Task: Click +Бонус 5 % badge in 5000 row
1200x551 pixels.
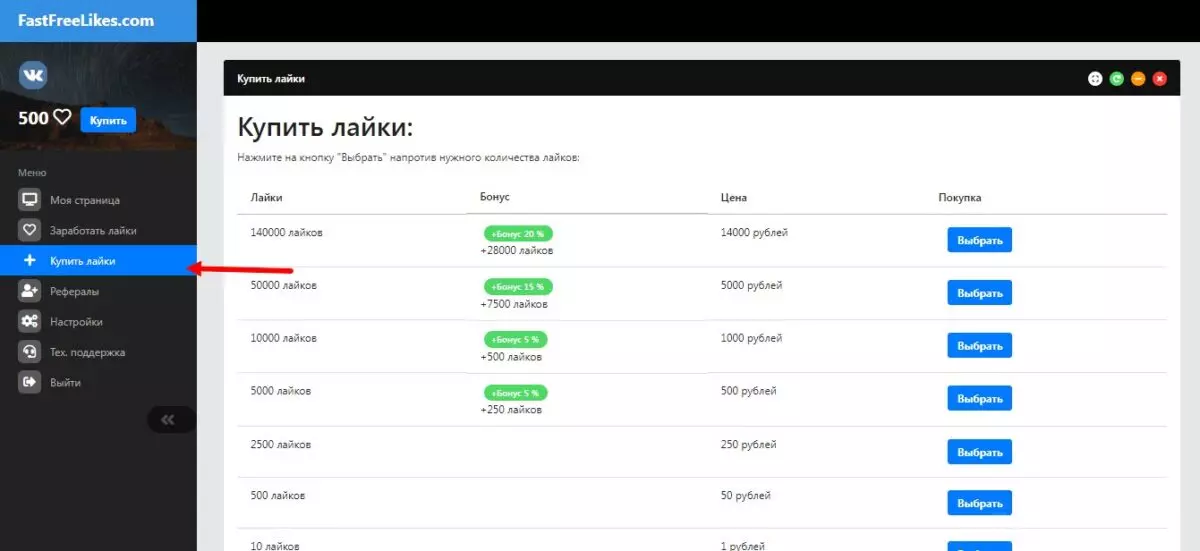Action: coord(516,393)
